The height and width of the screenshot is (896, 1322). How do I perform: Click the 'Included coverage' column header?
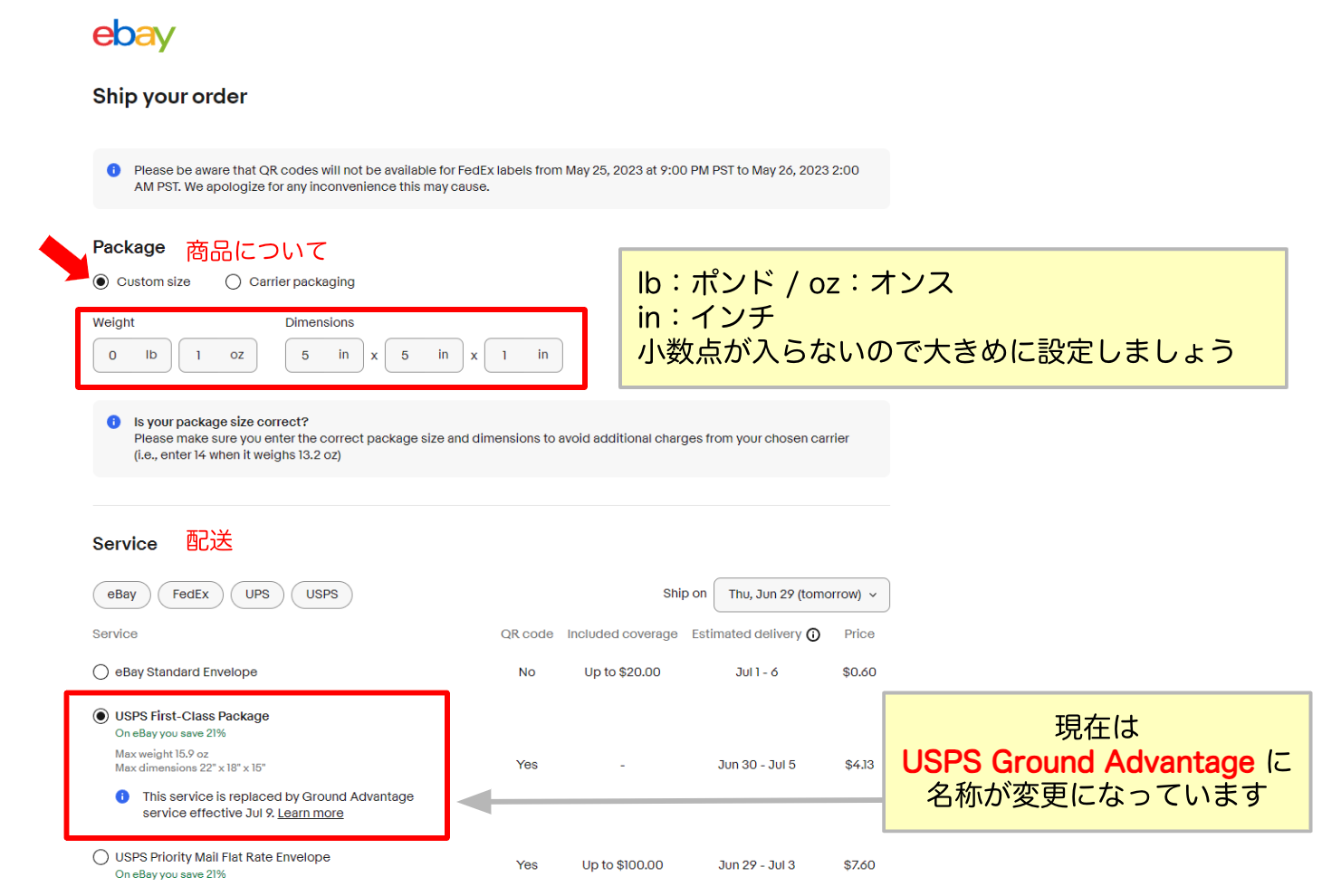tap(622, 634)
